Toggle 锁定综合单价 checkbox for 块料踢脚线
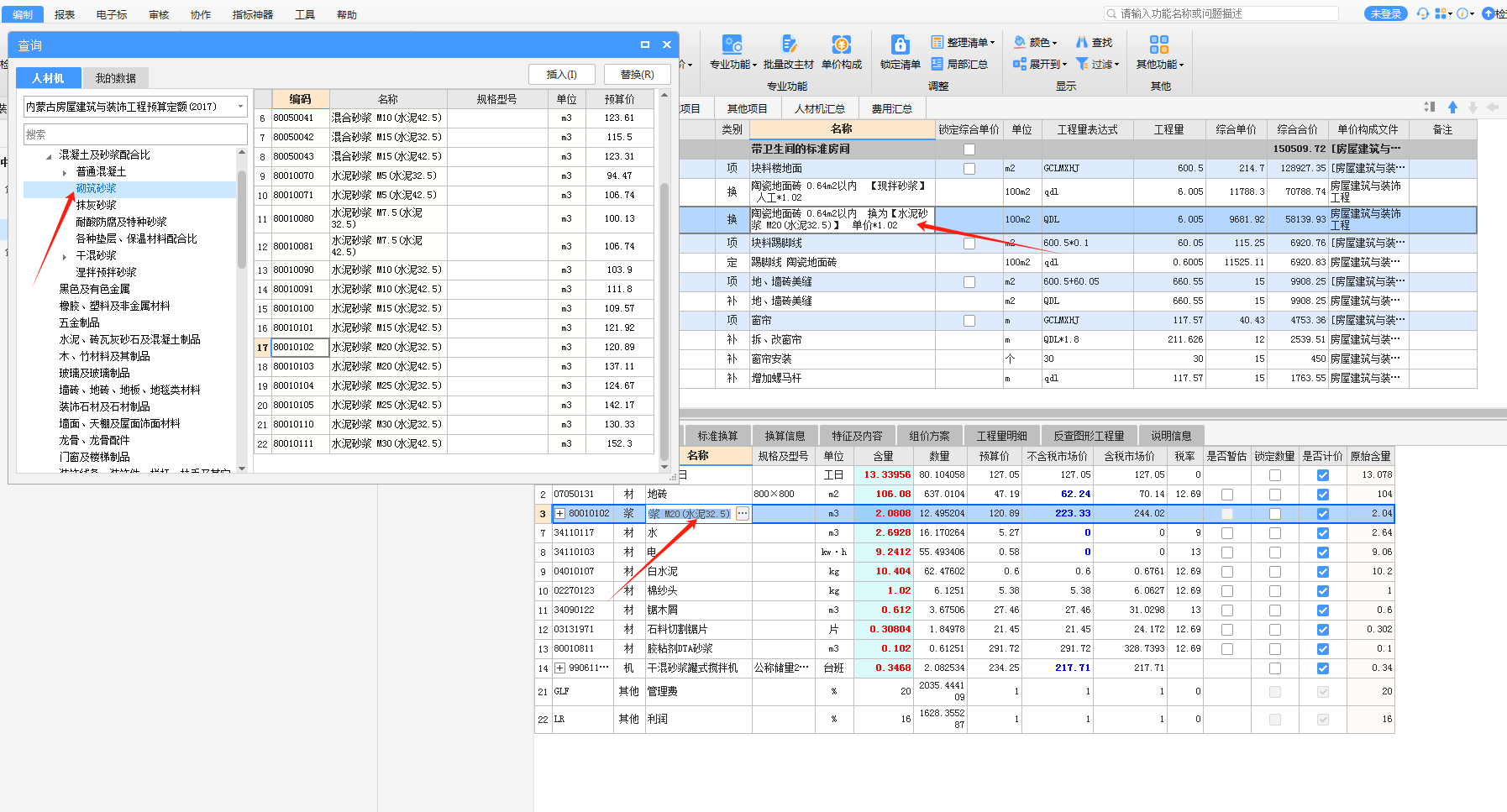The height and width of the screenshot is (812, 1507). point(969,244)
